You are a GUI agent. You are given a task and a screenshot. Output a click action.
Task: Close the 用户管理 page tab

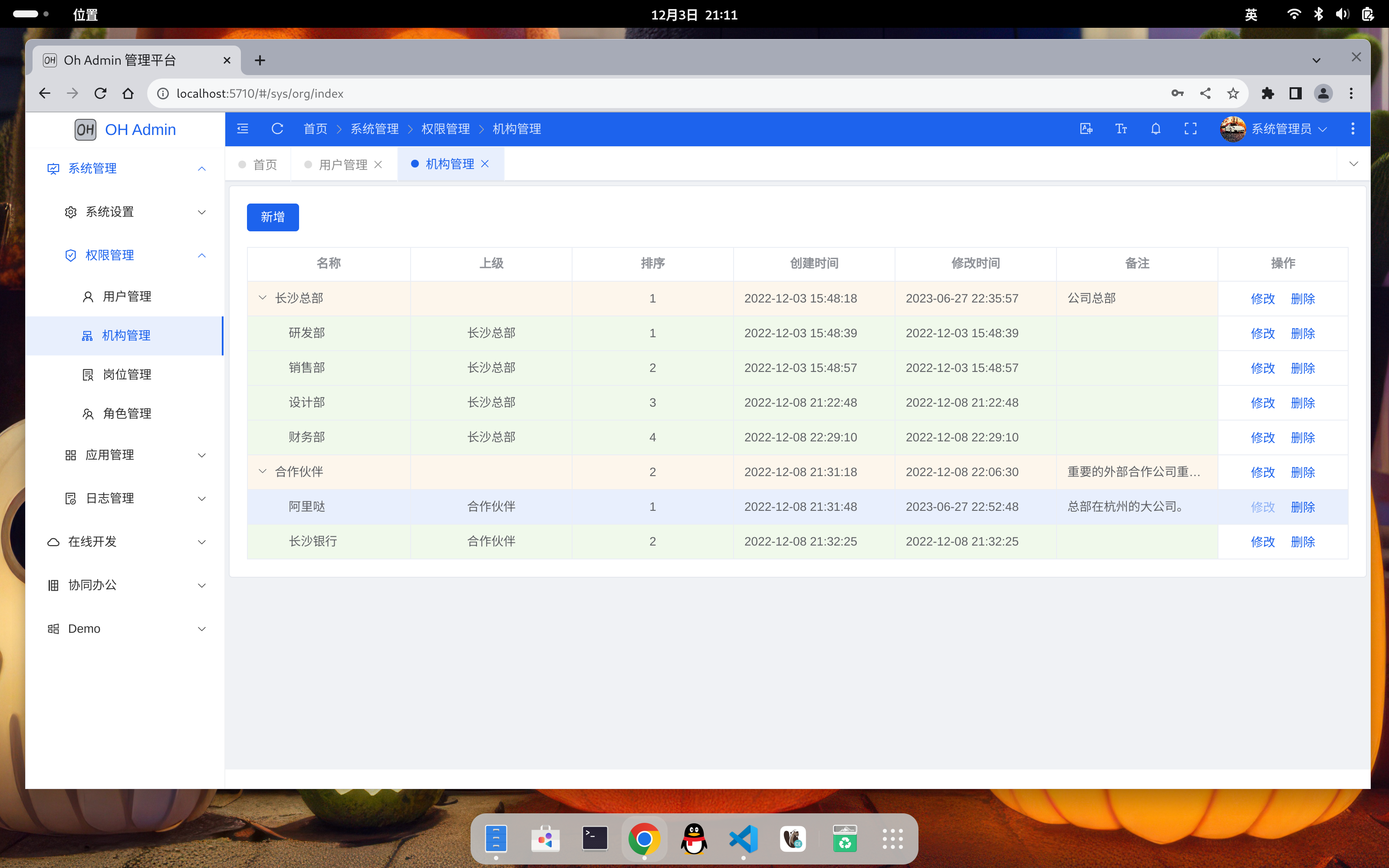[378, 165]
